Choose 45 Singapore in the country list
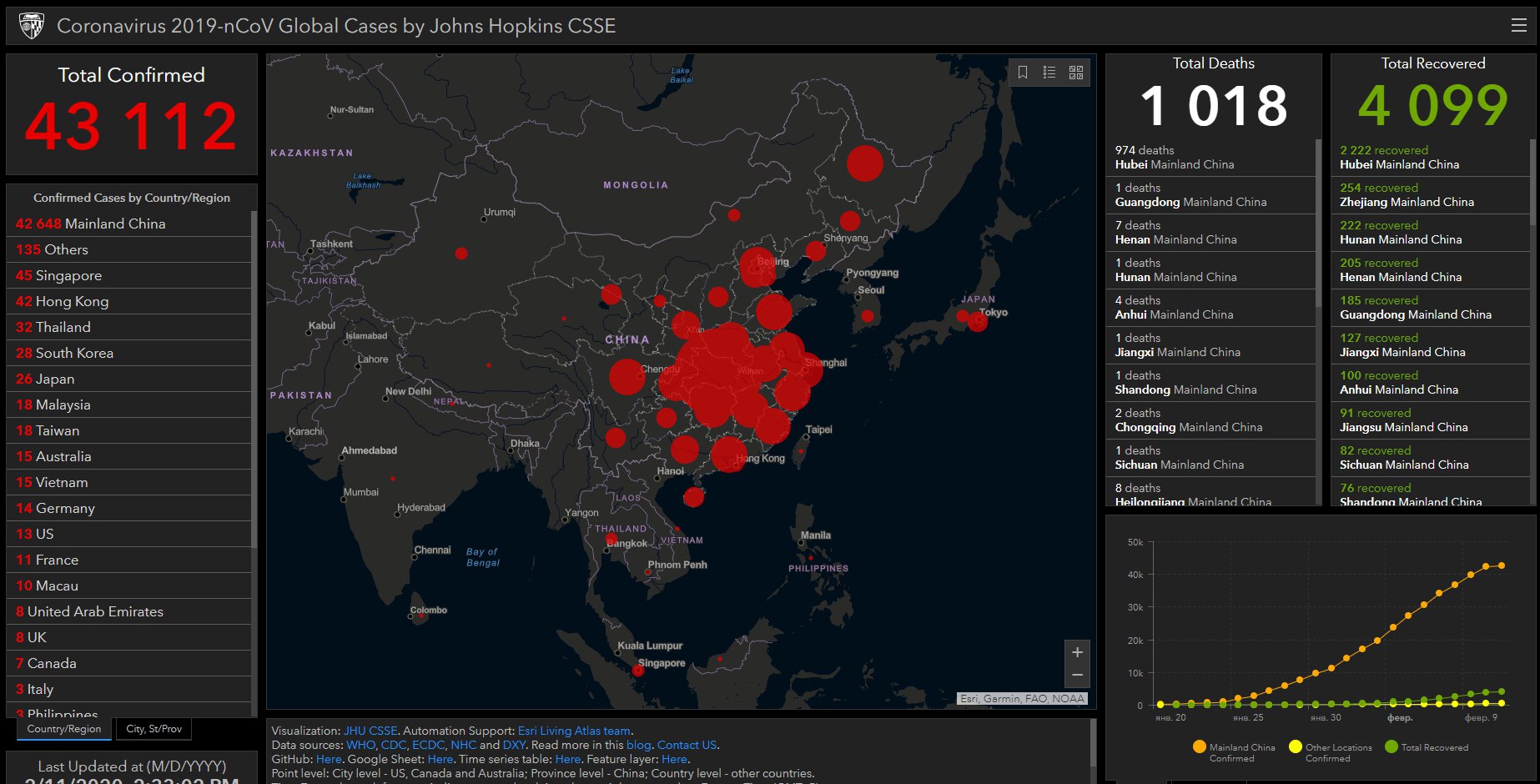The height and width of the screenshot is (784, 1540). tap(129, 275)
